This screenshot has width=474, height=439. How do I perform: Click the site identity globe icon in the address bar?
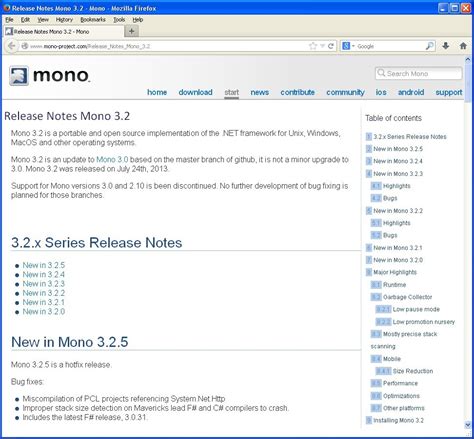pyautogui.click(x=24, y=46)
